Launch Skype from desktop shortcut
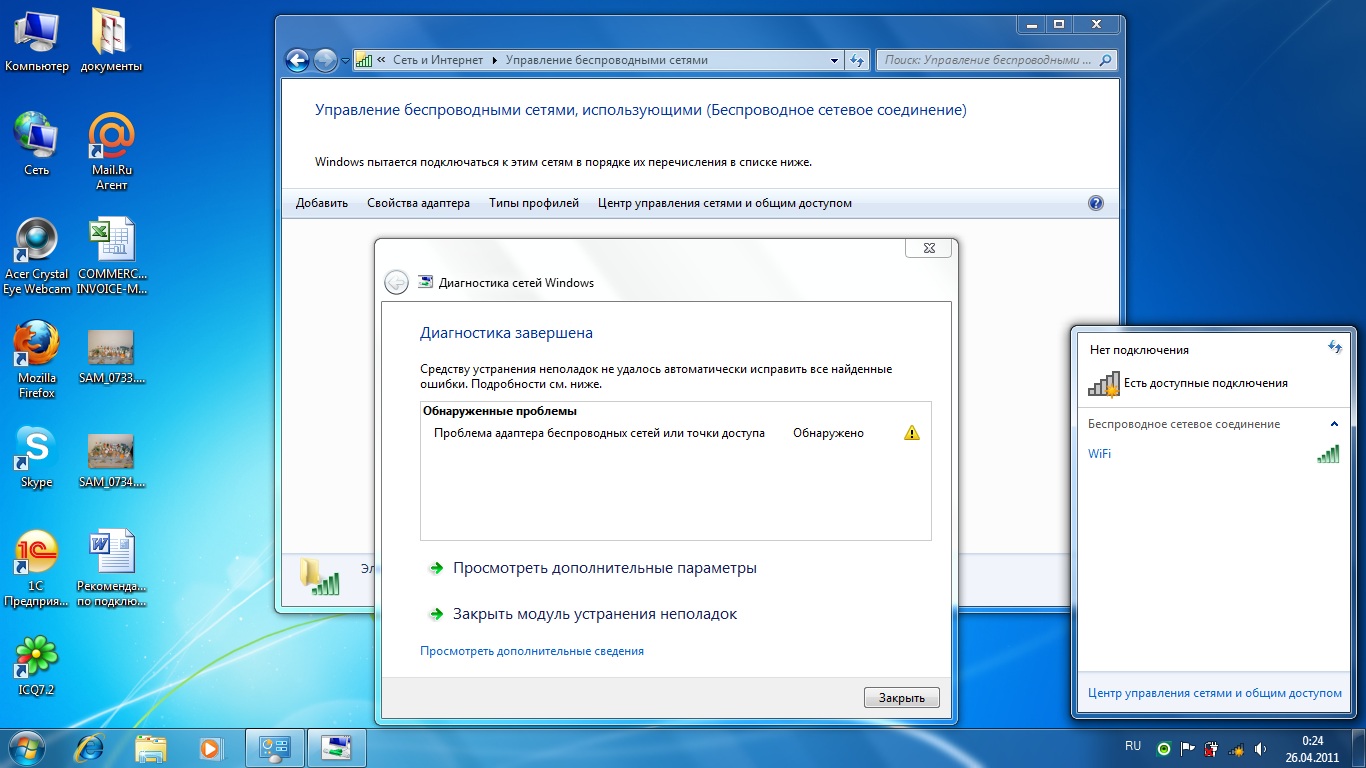The width and height of the screenshot is (1366, 768). 37,457
